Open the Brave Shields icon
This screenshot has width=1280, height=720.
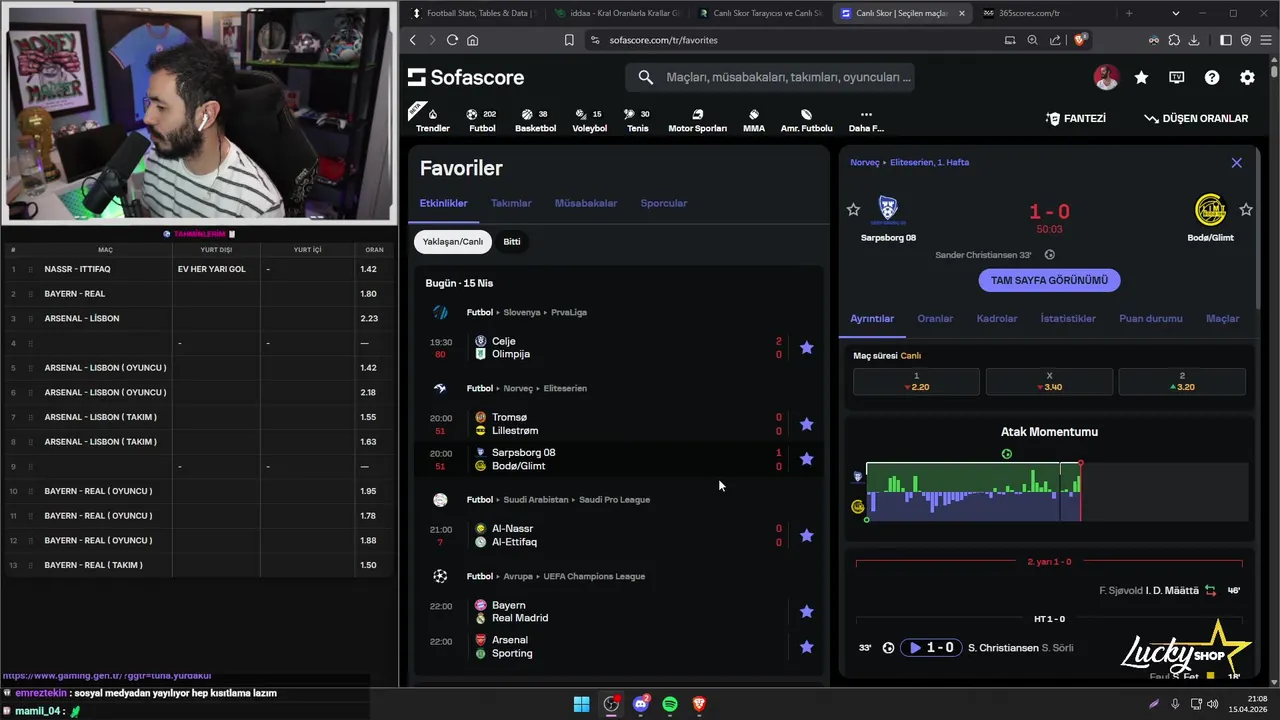click(1080, 40)
